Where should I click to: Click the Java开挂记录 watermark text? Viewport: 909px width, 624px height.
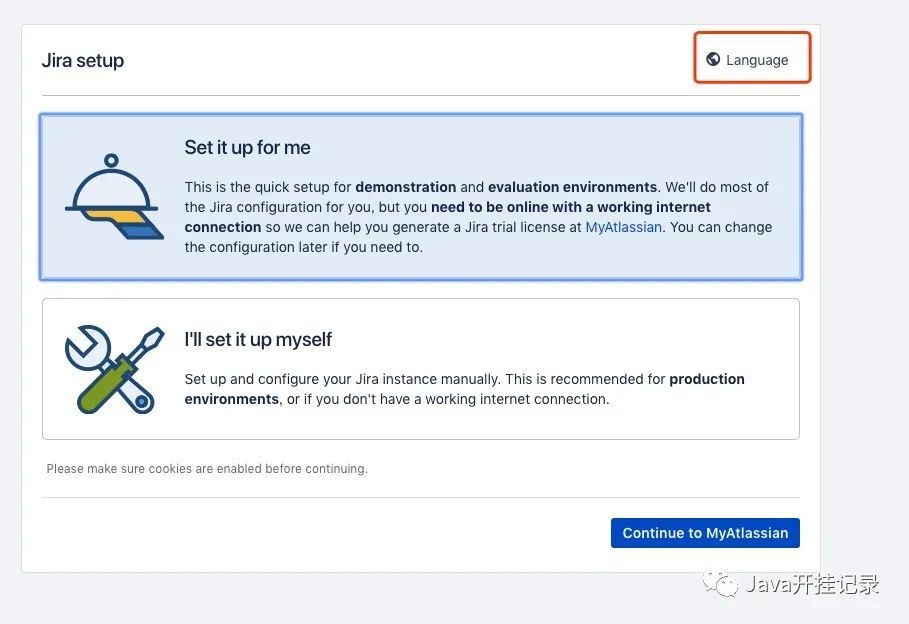[811, 585]
